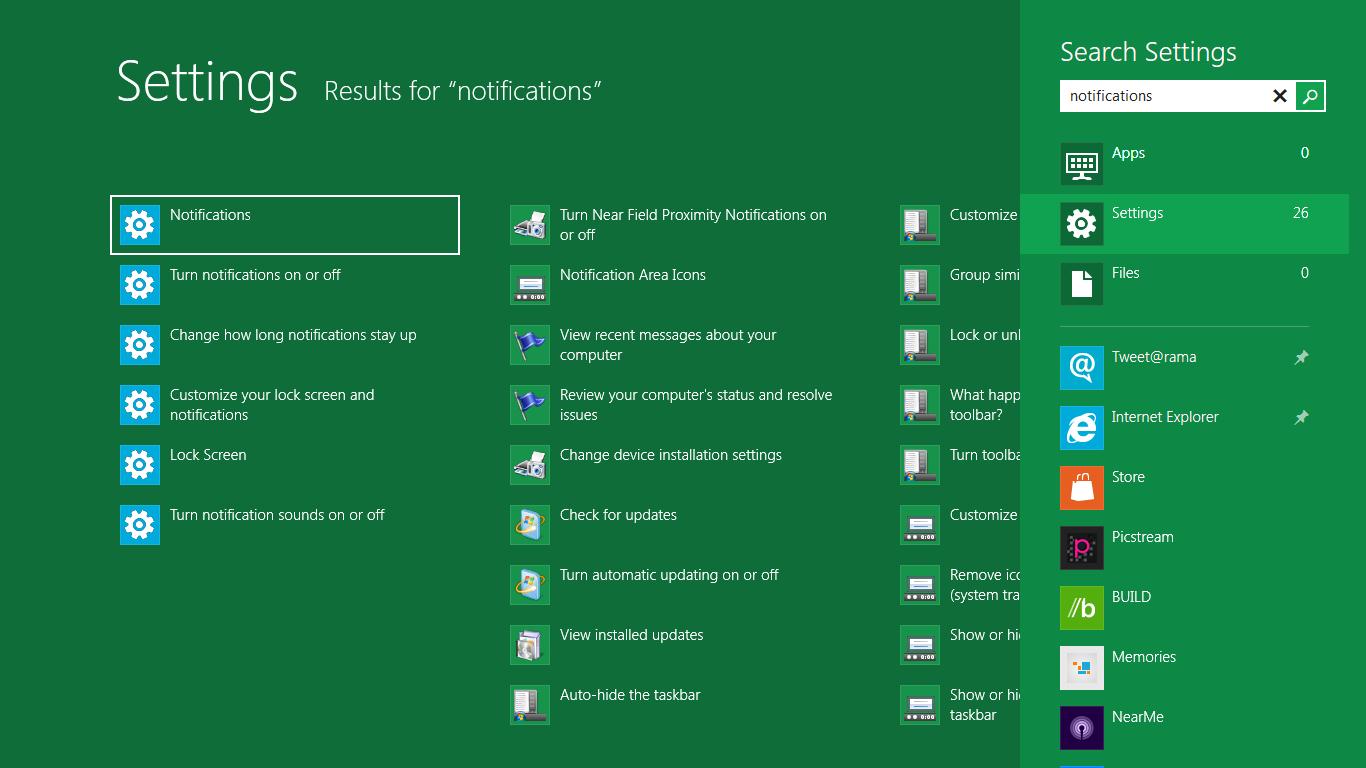Click the BUILD app icon

pos(1082,607)
